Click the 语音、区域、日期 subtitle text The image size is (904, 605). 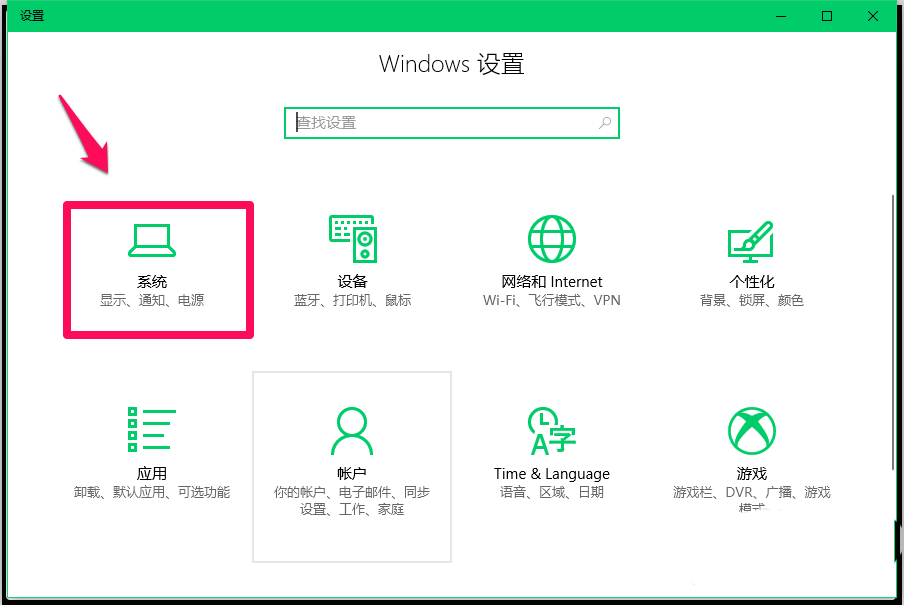551,491
